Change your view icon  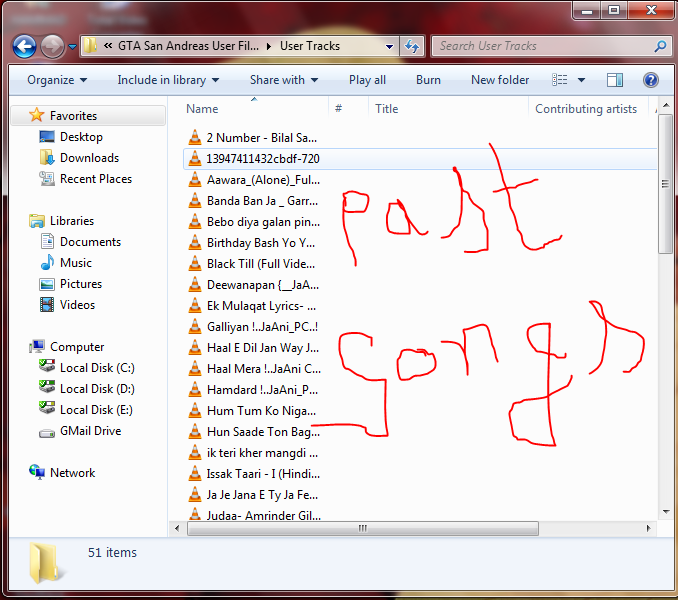pos(560,80)
